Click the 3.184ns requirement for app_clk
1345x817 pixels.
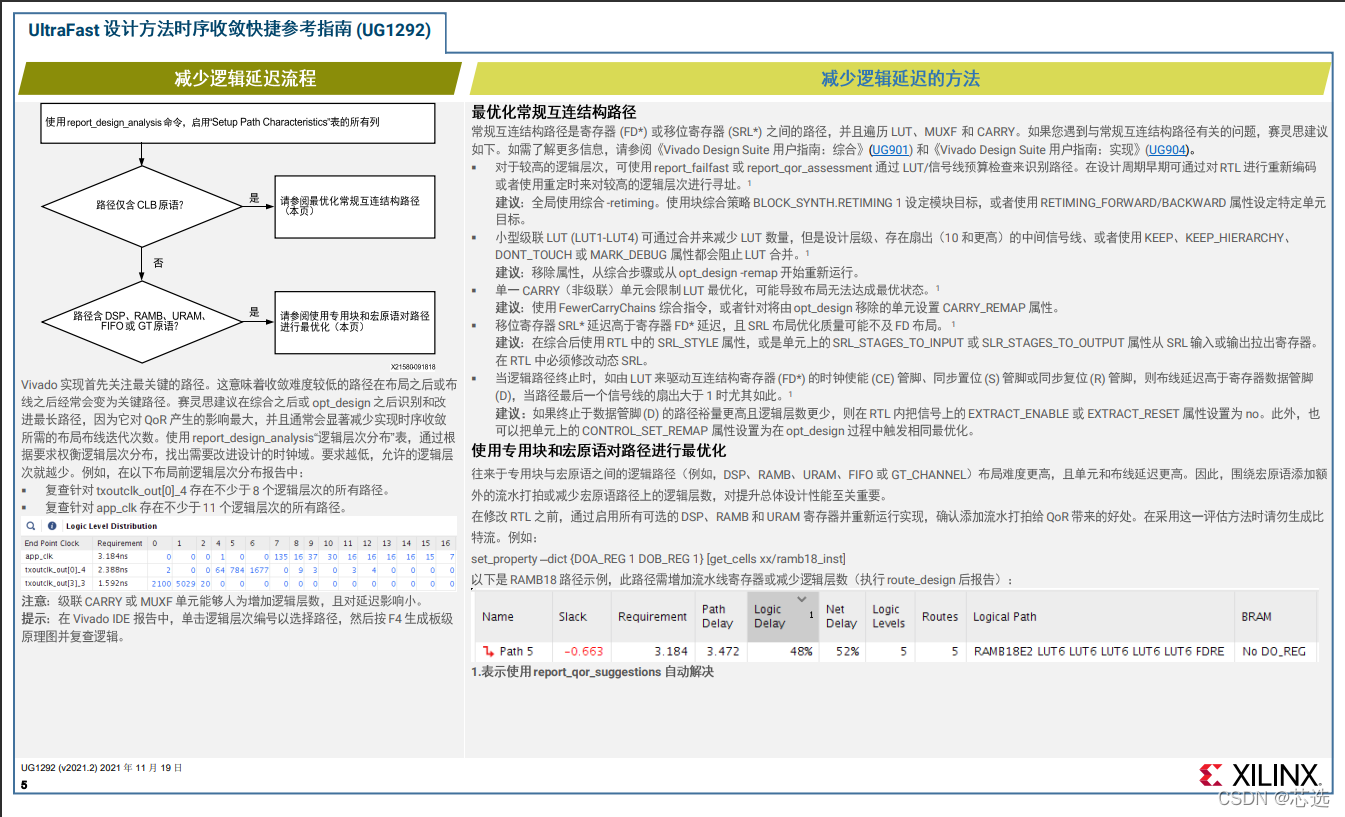point(112,557)
